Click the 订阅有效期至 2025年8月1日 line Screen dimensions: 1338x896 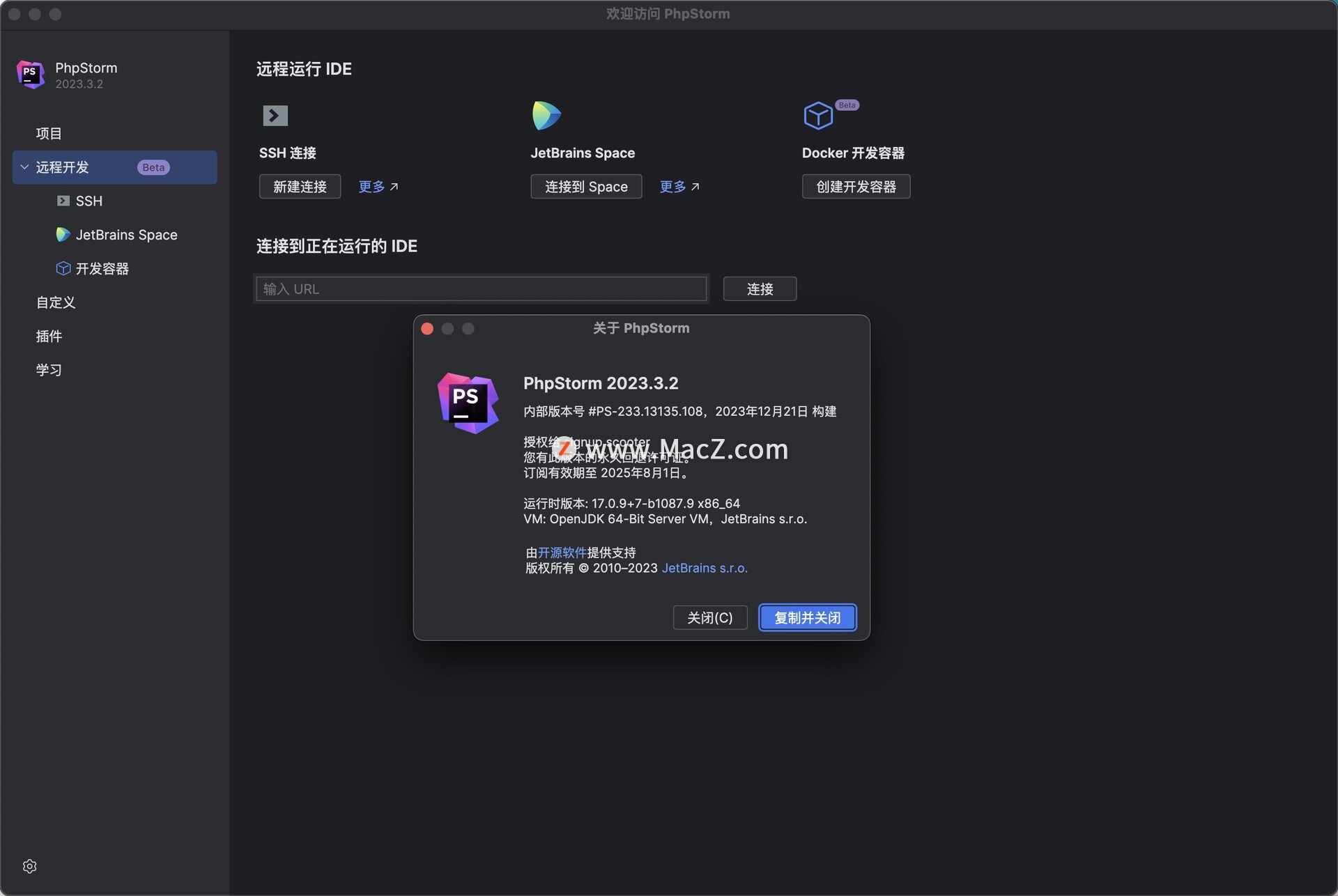coord(607,472)
